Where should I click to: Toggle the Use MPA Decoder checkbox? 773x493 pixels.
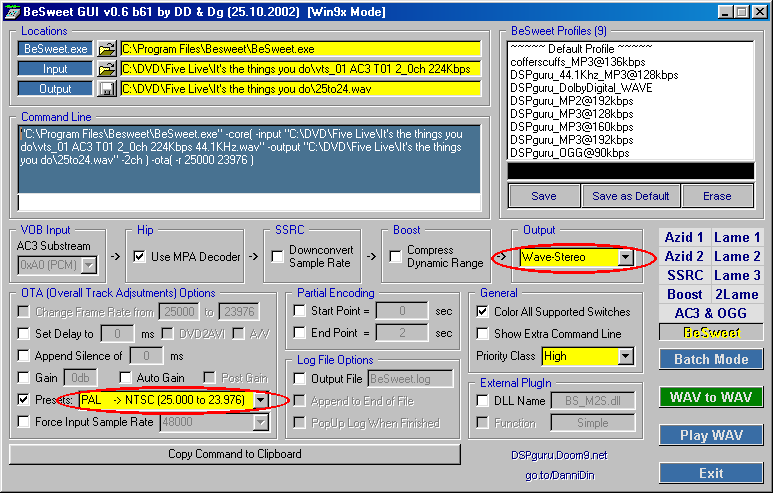coord(140,256)
